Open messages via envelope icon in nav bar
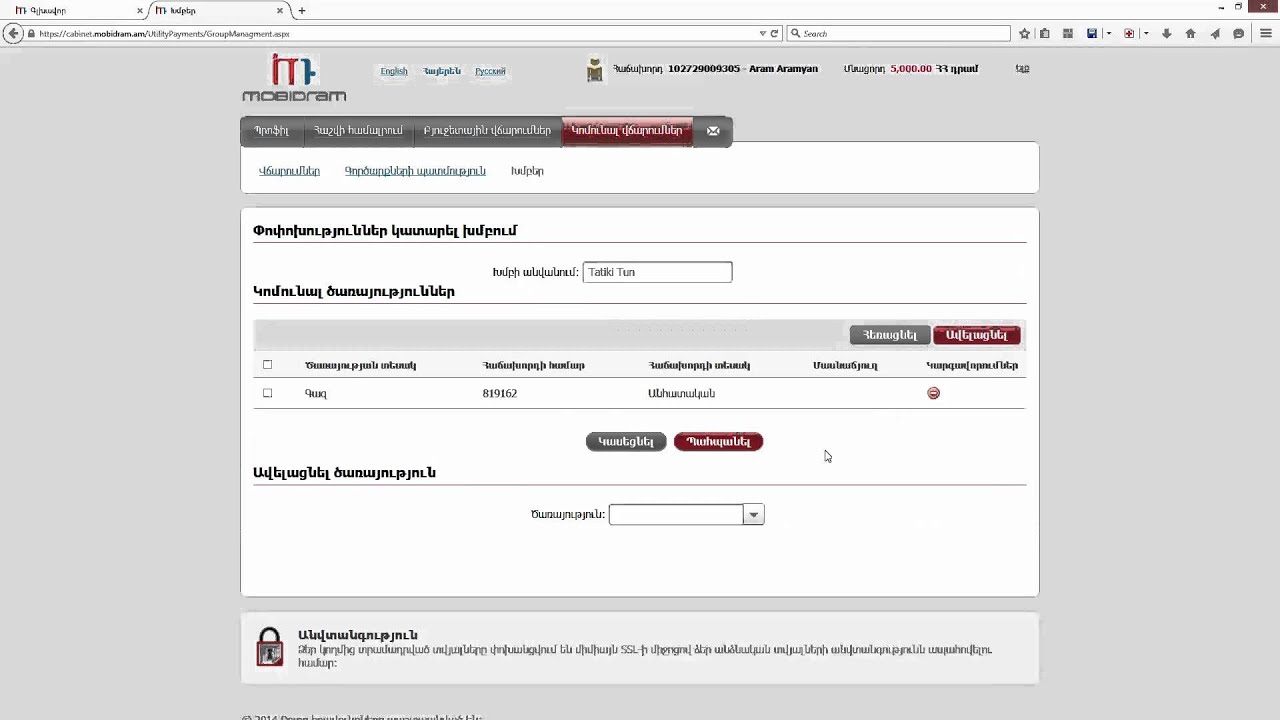 click(713, 131)
